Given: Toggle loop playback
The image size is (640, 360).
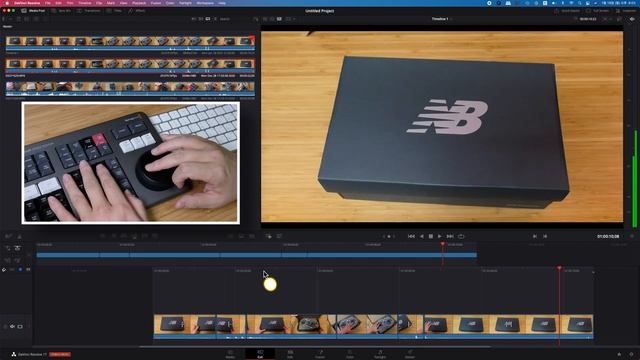Looking at the screenshot, I should [461, 236].
